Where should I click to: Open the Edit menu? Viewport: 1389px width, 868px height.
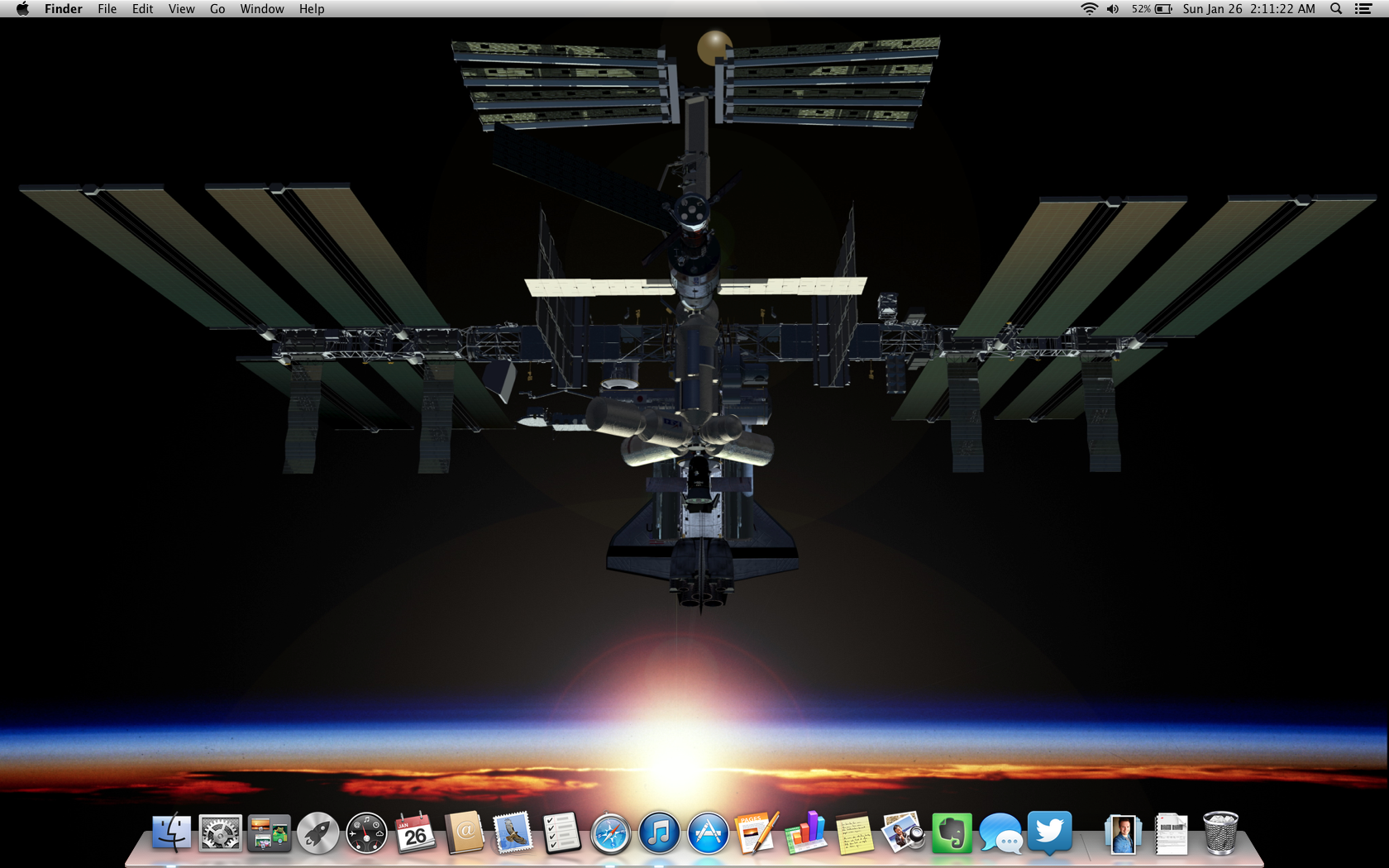coord(143,9)
